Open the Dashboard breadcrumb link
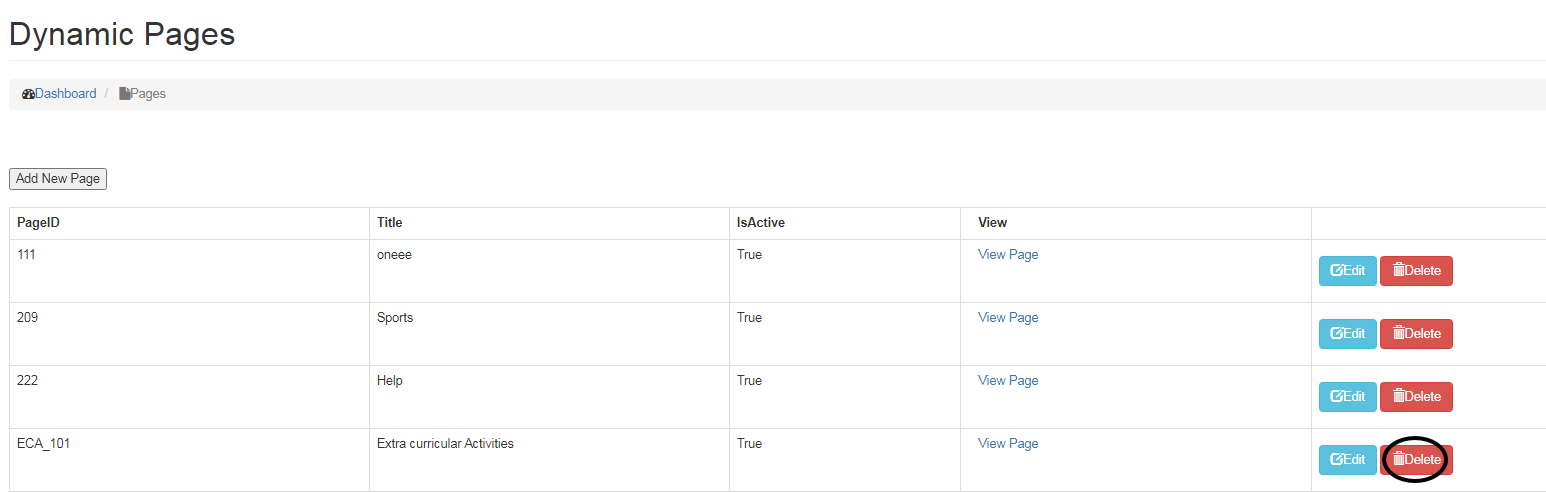The height and width of the screenshot is (493, 1546). 66,94
